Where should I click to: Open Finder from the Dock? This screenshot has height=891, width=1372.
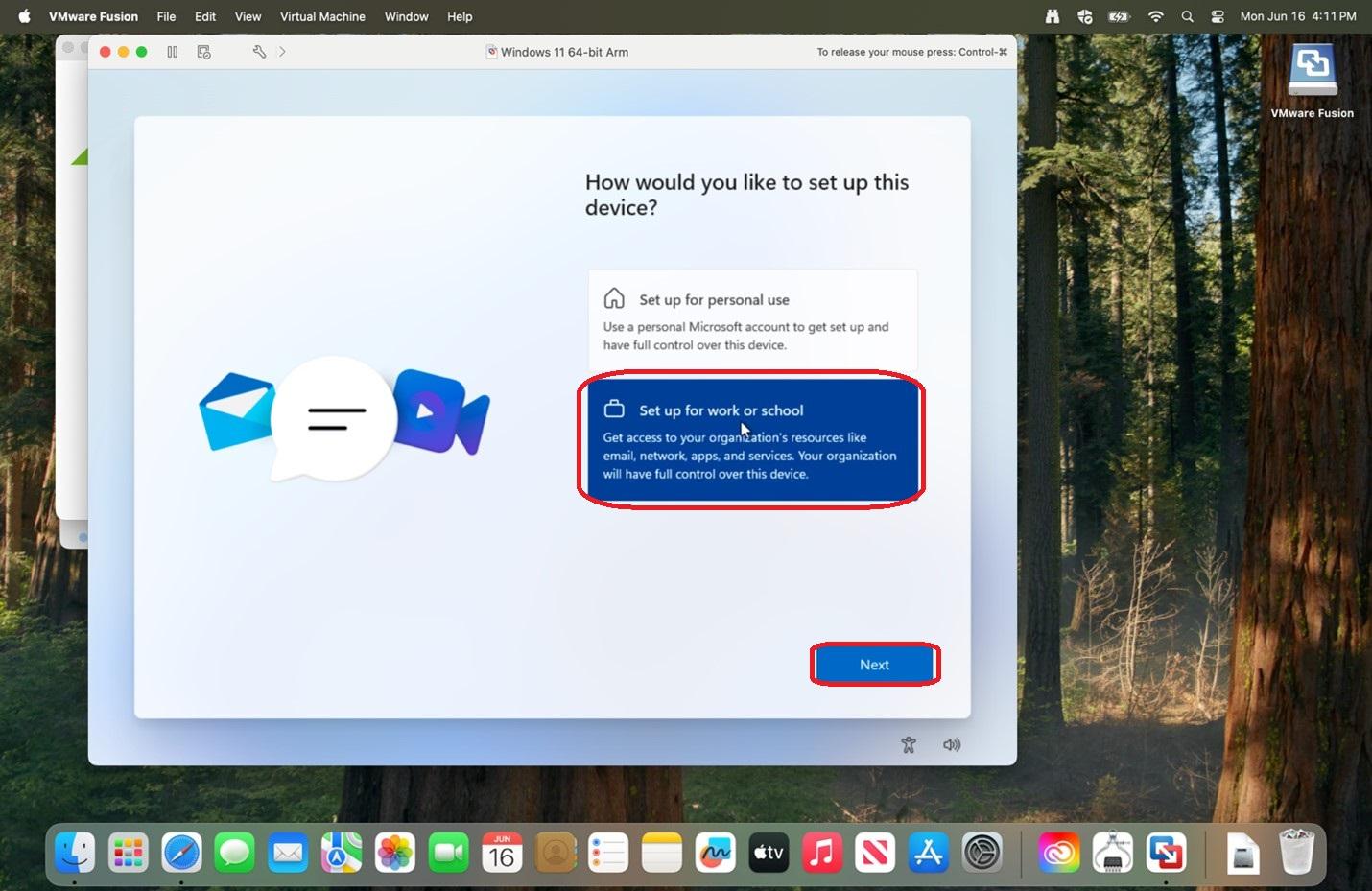75,852
